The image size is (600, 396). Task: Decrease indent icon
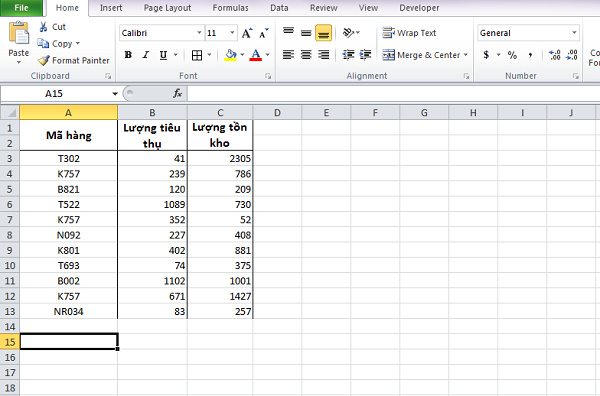pos(348,55)
